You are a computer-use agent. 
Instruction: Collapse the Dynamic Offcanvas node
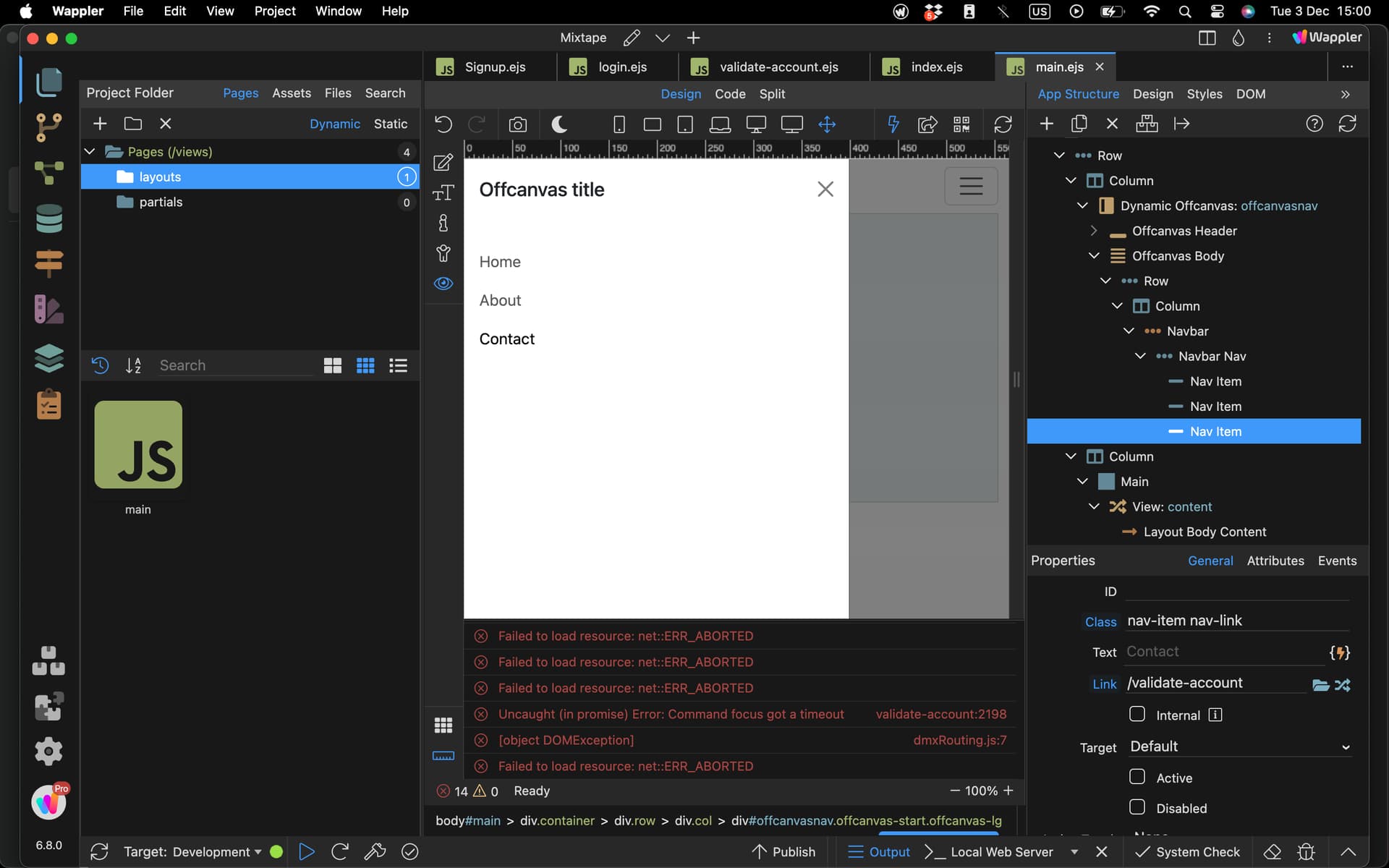tap(1082, 205)
